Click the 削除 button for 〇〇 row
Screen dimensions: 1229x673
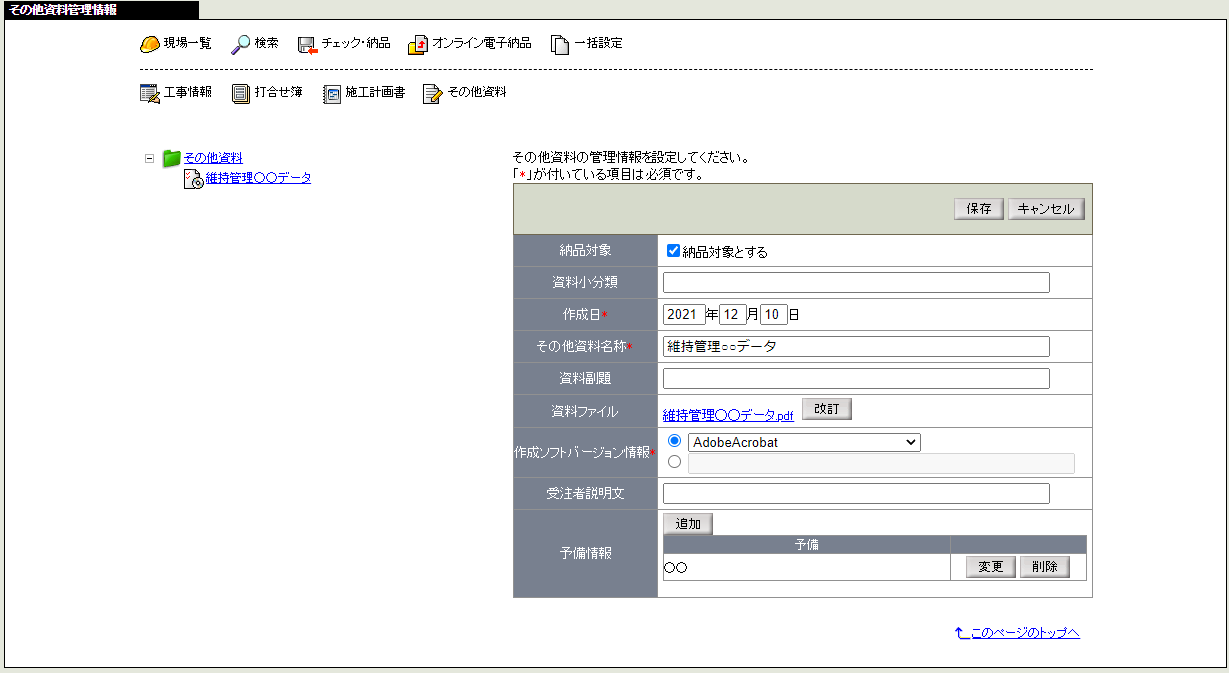[1045, 567]
